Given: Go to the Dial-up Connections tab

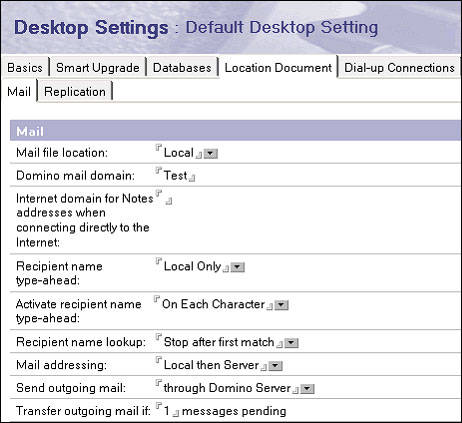Looking at the screenshot, I should [399, 68].
